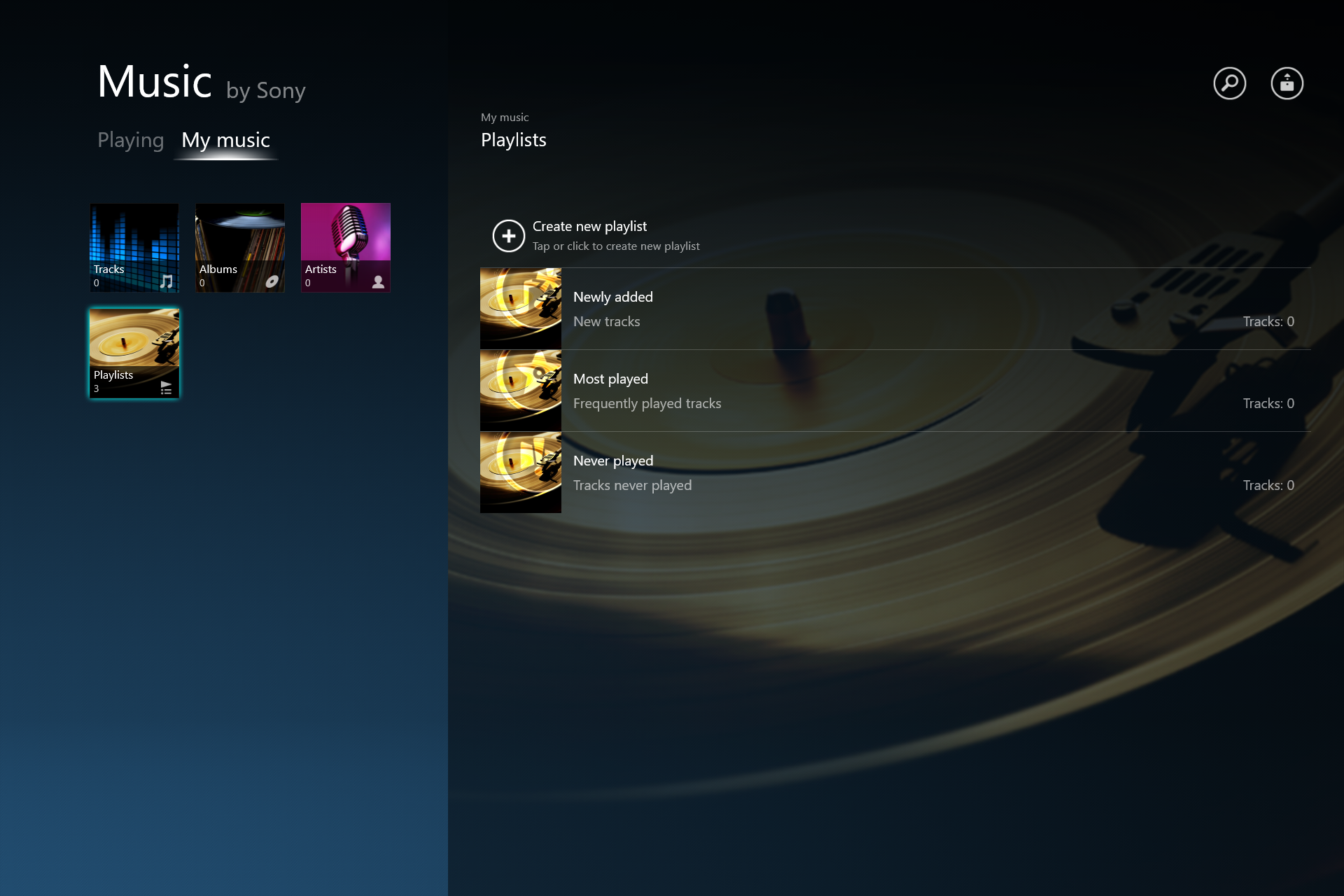Screen dimensions: 1344x896
Task: Open the Albums tile
Action: click(x=240, y=248)
